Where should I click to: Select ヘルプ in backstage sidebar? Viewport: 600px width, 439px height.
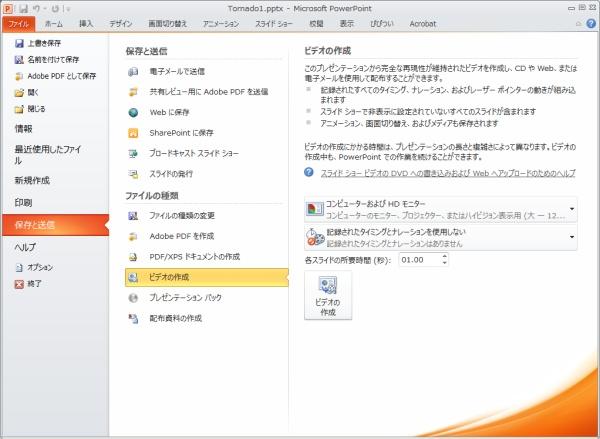point(25,247)
